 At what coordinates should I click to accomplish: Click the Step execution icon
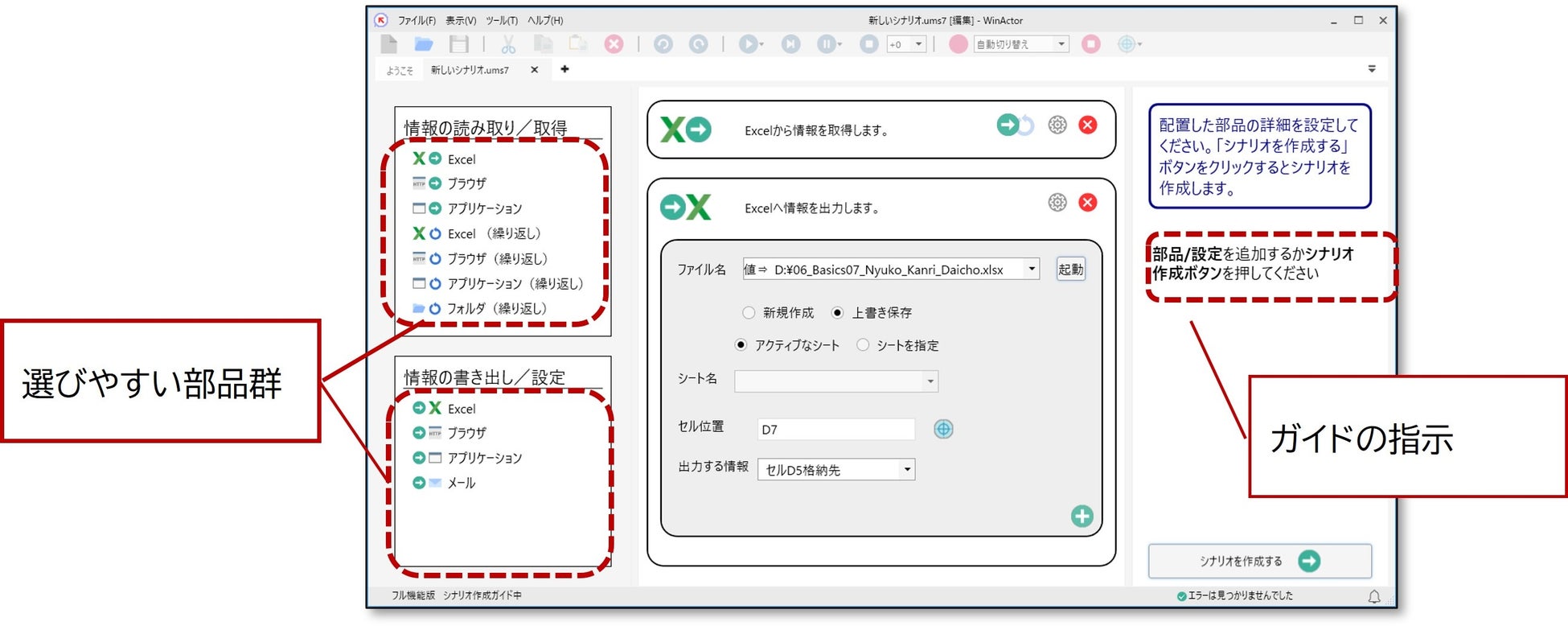[x=791, y=44]
